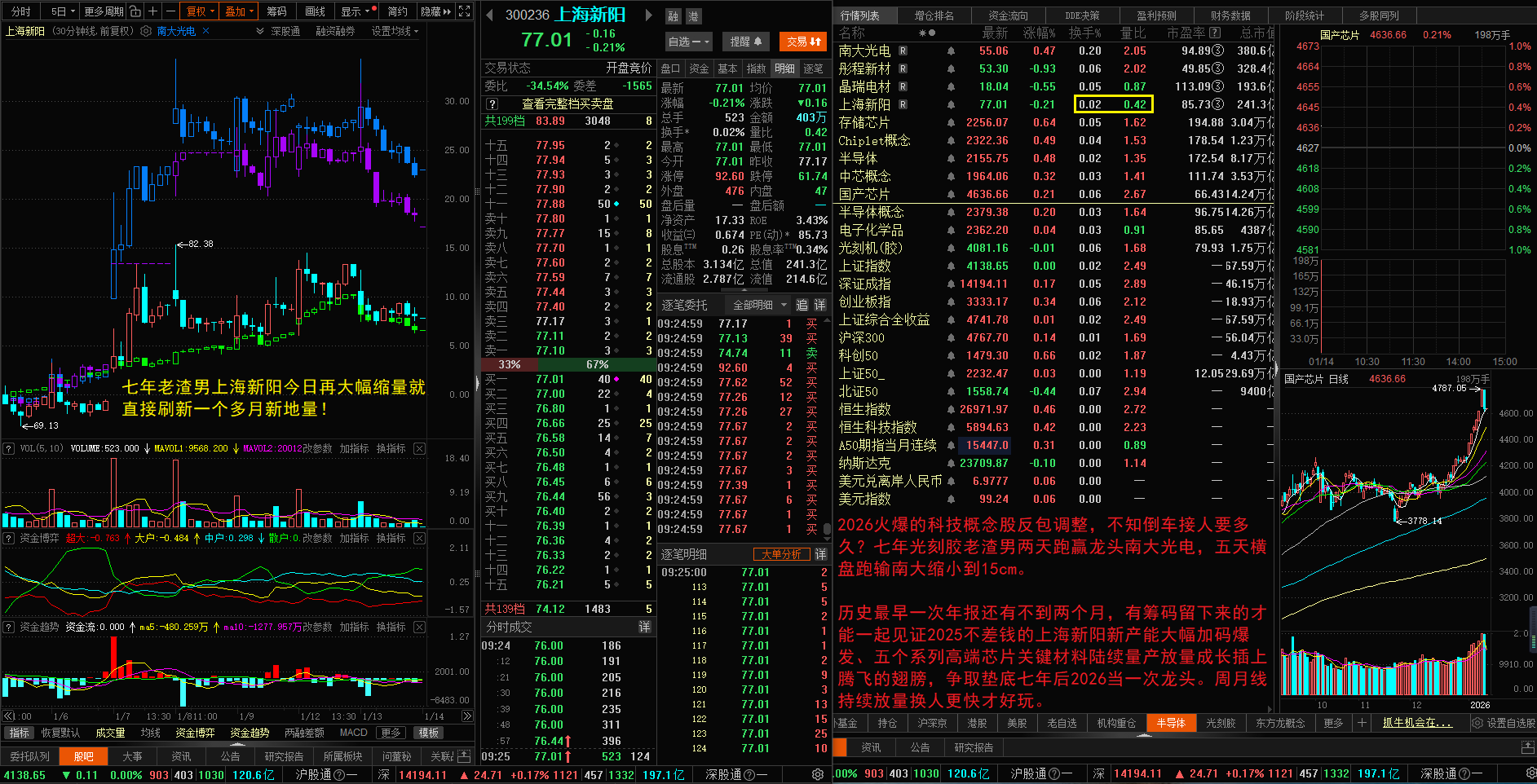Image resolution: width=1537 pixels, height=784 pixels.
Task: Open the 大单分析 big order analysis
Action: 781,554
